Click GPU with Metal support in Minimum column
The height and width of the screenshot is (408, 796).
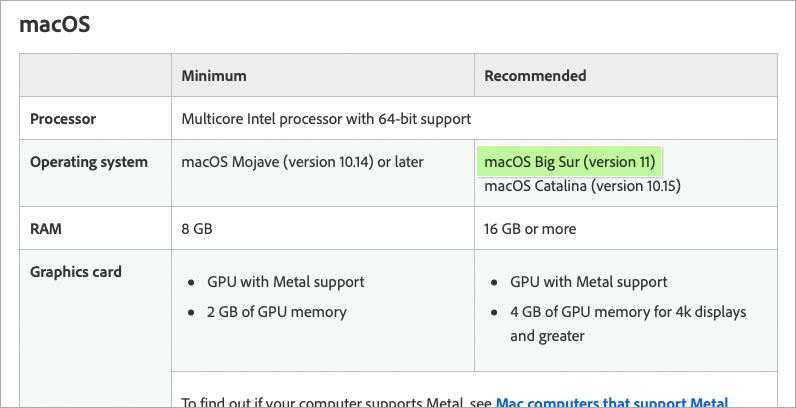pos(285,282)
